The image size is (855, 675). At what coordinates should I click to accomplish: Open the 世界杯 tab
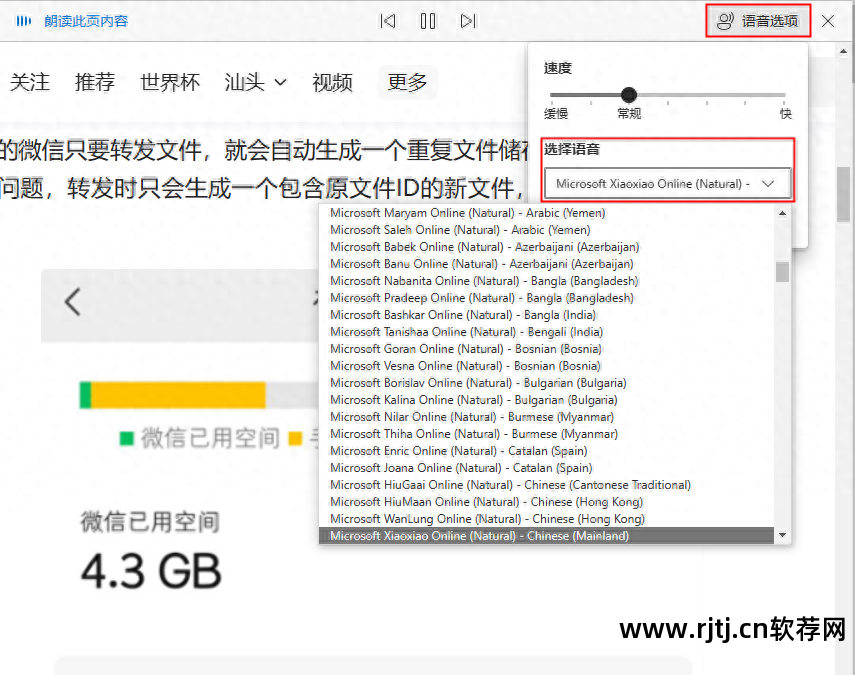pos(169,83)
